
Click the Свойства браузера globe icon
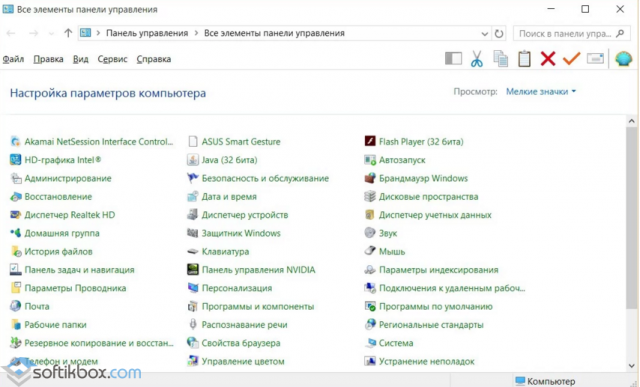point(192,343)
